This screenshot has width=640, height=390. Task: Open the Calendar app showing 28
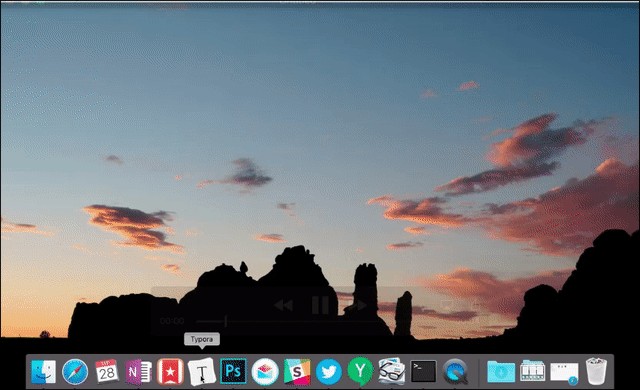pyautogui.click(x=107, y=372)
